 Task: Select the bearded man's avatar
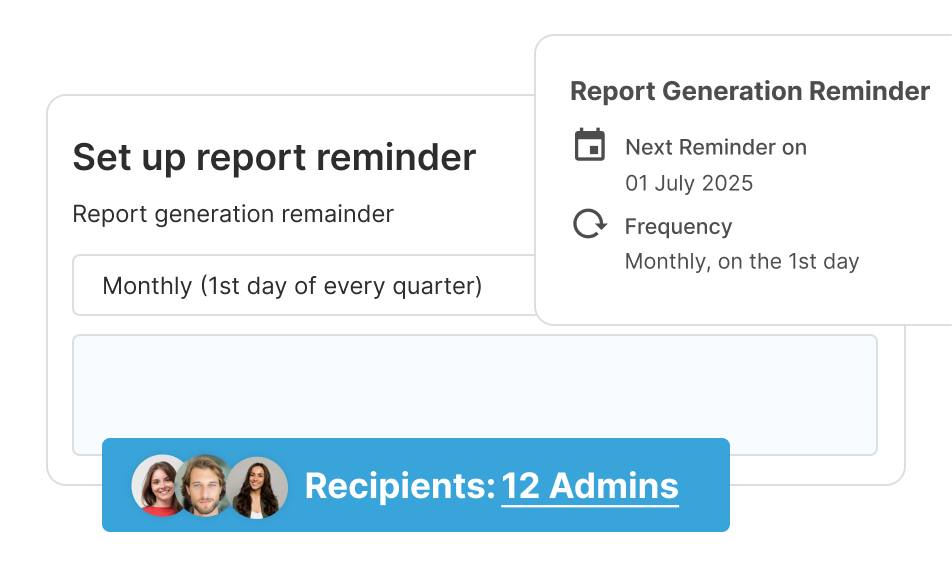point(205,485)
